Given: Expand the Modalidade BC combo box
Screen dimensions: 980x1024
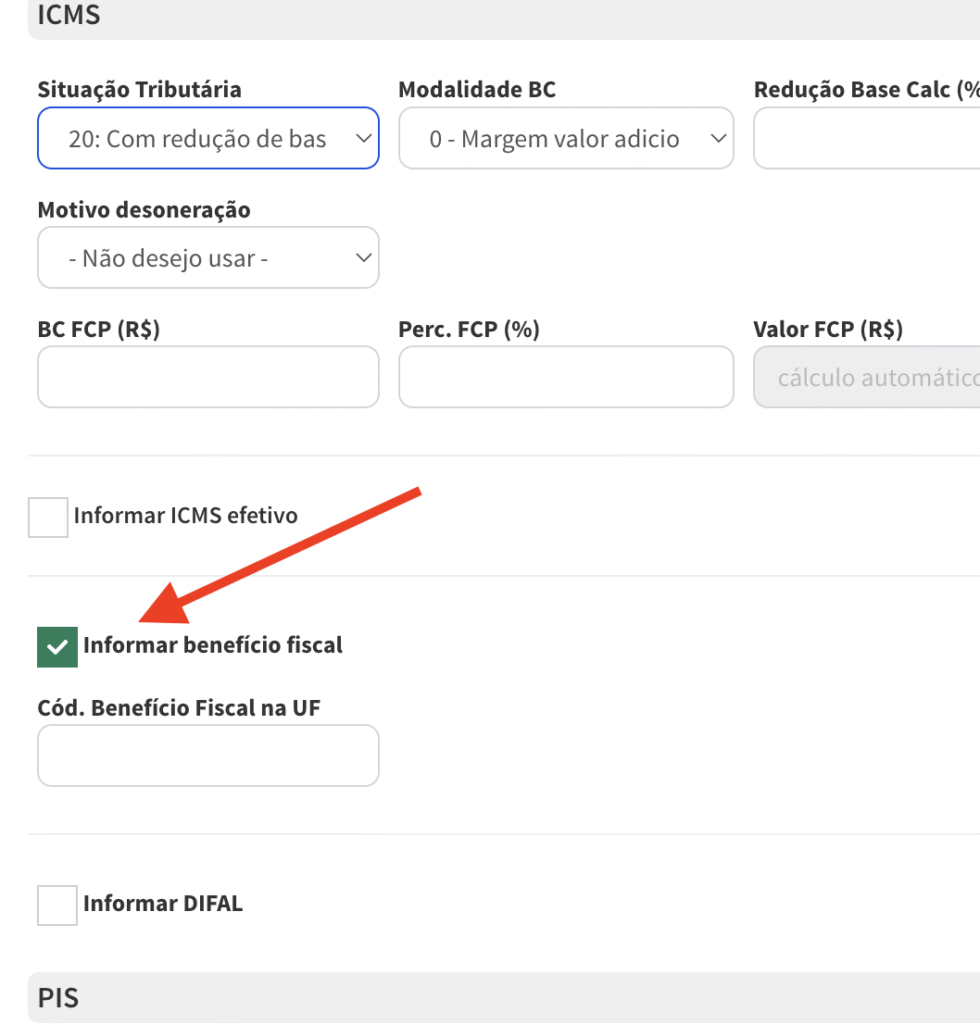Looking at the screenshot, I should [566, 138].
